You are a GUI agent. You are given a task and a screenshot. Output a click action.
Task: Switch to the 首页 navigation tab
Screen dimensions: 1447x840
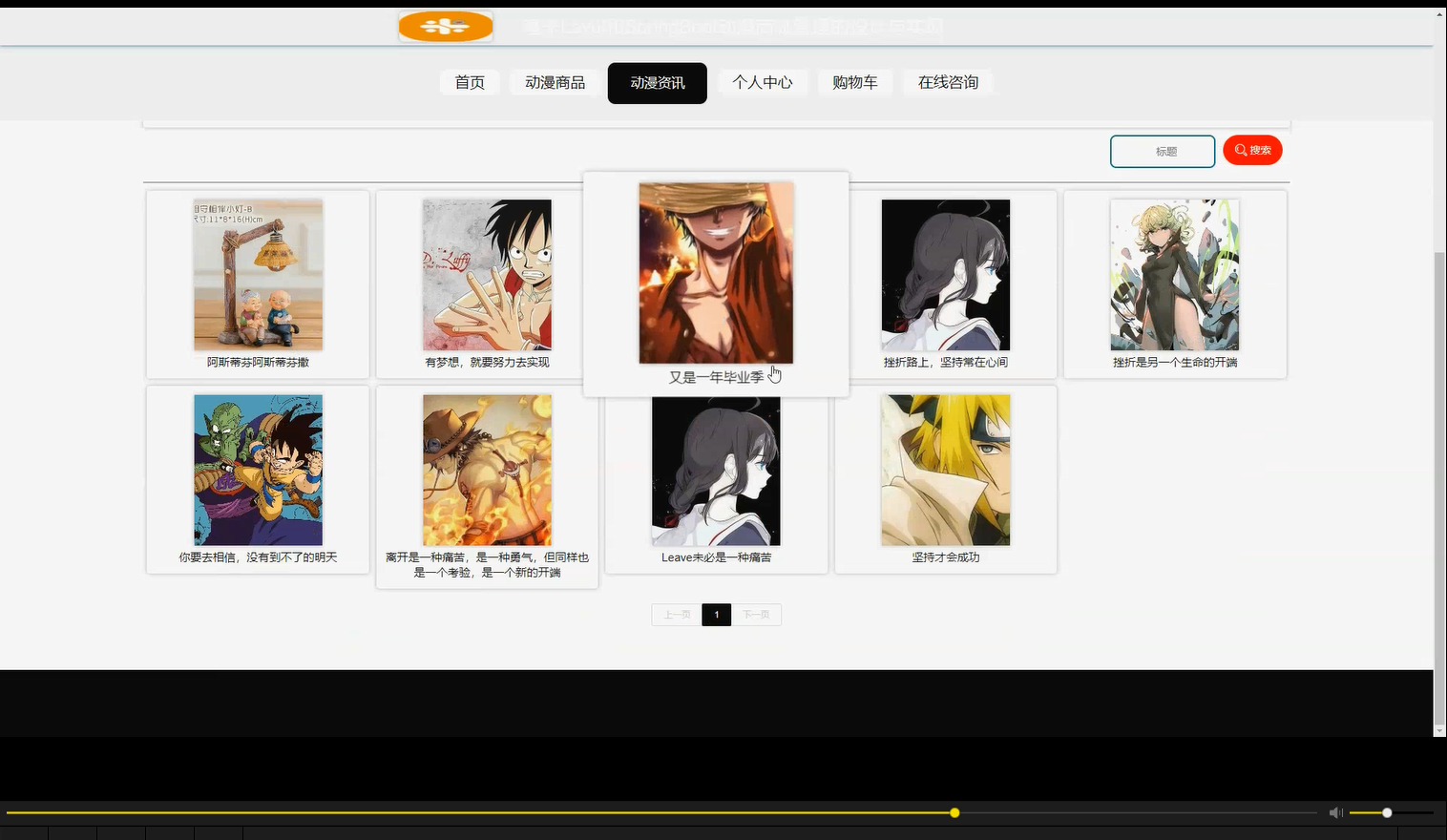(x=470, y=82)
